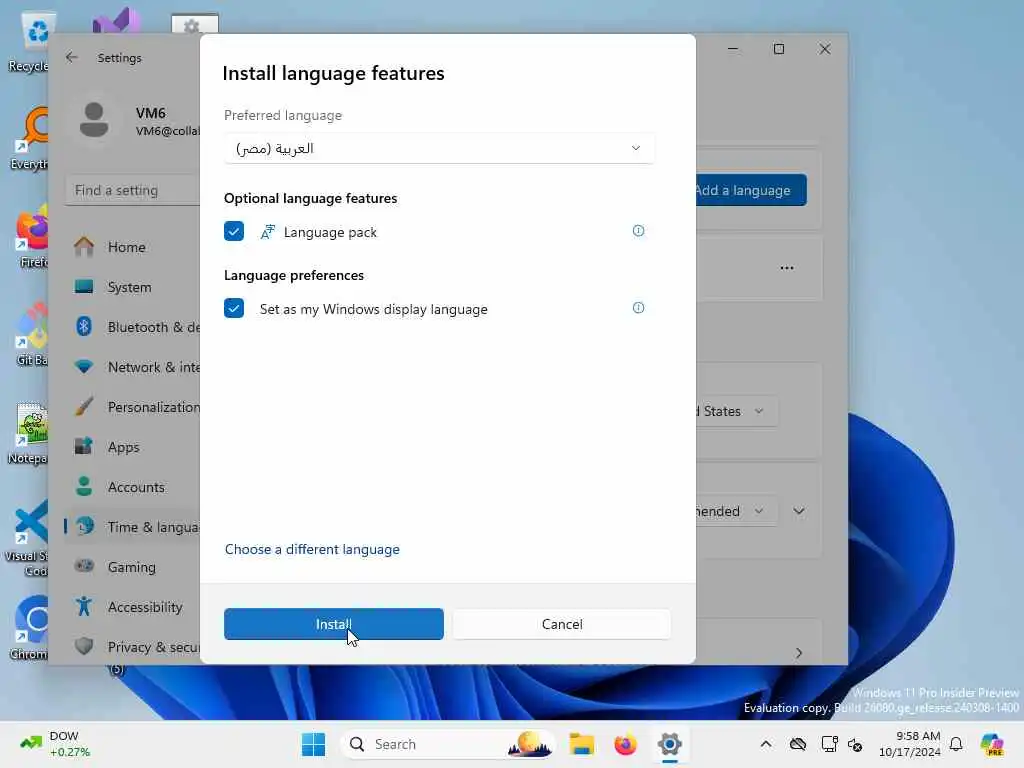This screenshot has height=768, width=1024.
Task: Open the country States dropdown
Action: 737,411
